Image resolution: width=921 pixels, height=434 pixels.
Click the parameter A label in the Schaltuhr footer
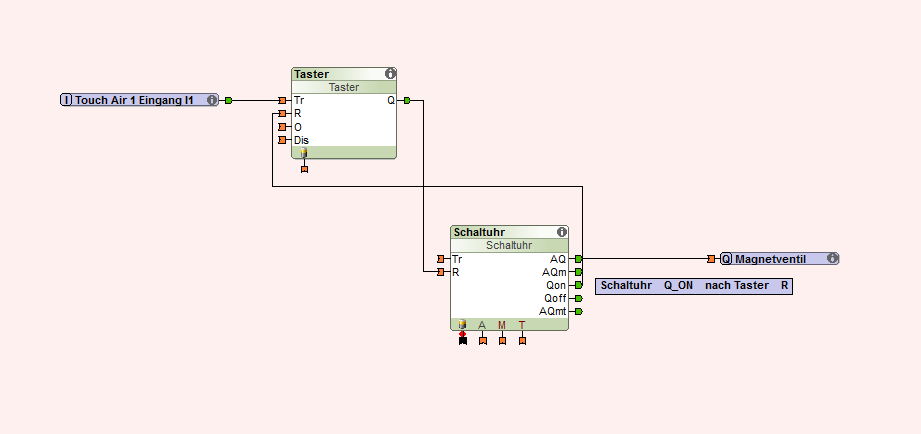(x=482, y=325)
